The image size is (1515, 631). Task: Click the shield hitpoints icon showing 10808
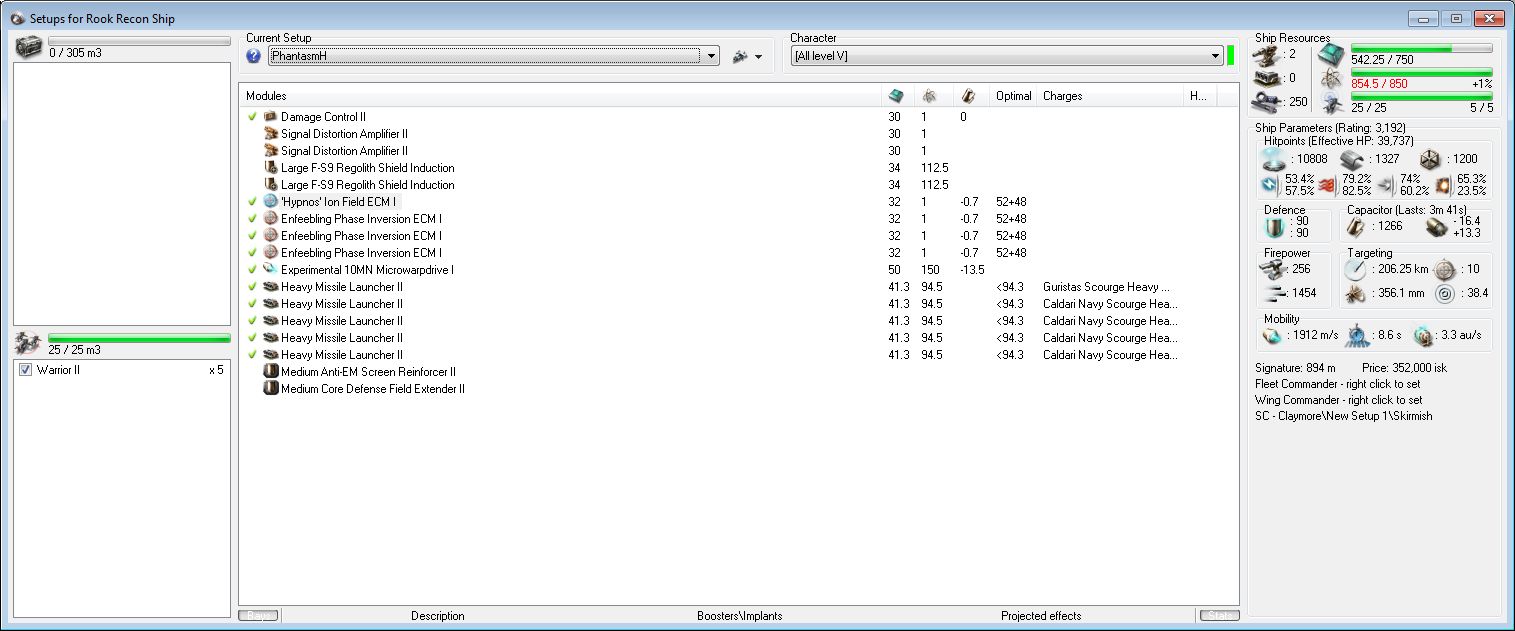click(1275, 159)
